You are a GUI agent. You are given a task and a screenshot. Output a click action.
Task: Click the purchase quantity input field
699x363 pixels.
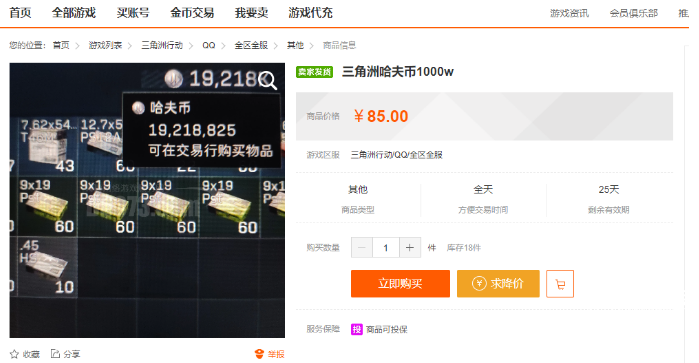coord(386,248)
